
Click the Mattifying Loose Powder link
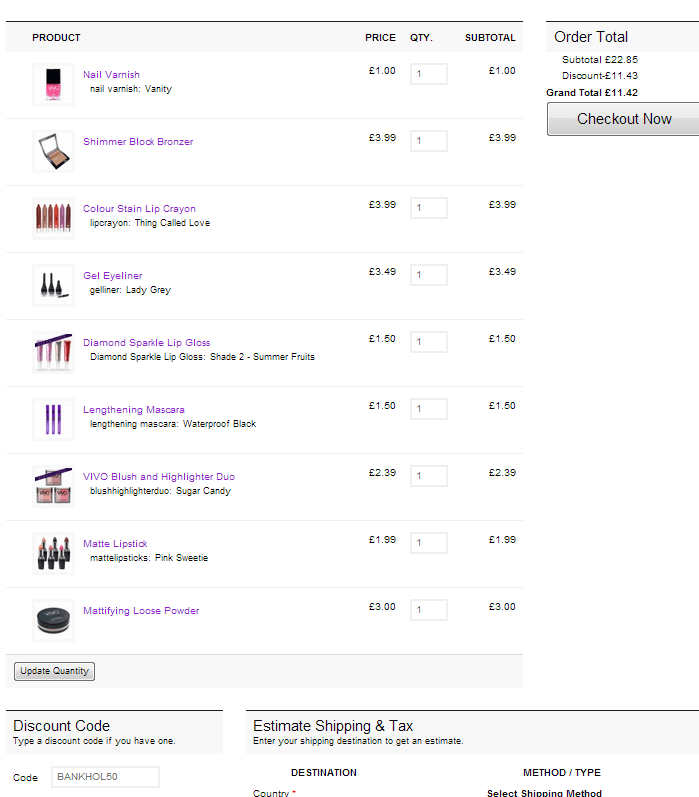pyautogui.click(x=141, y=611)
